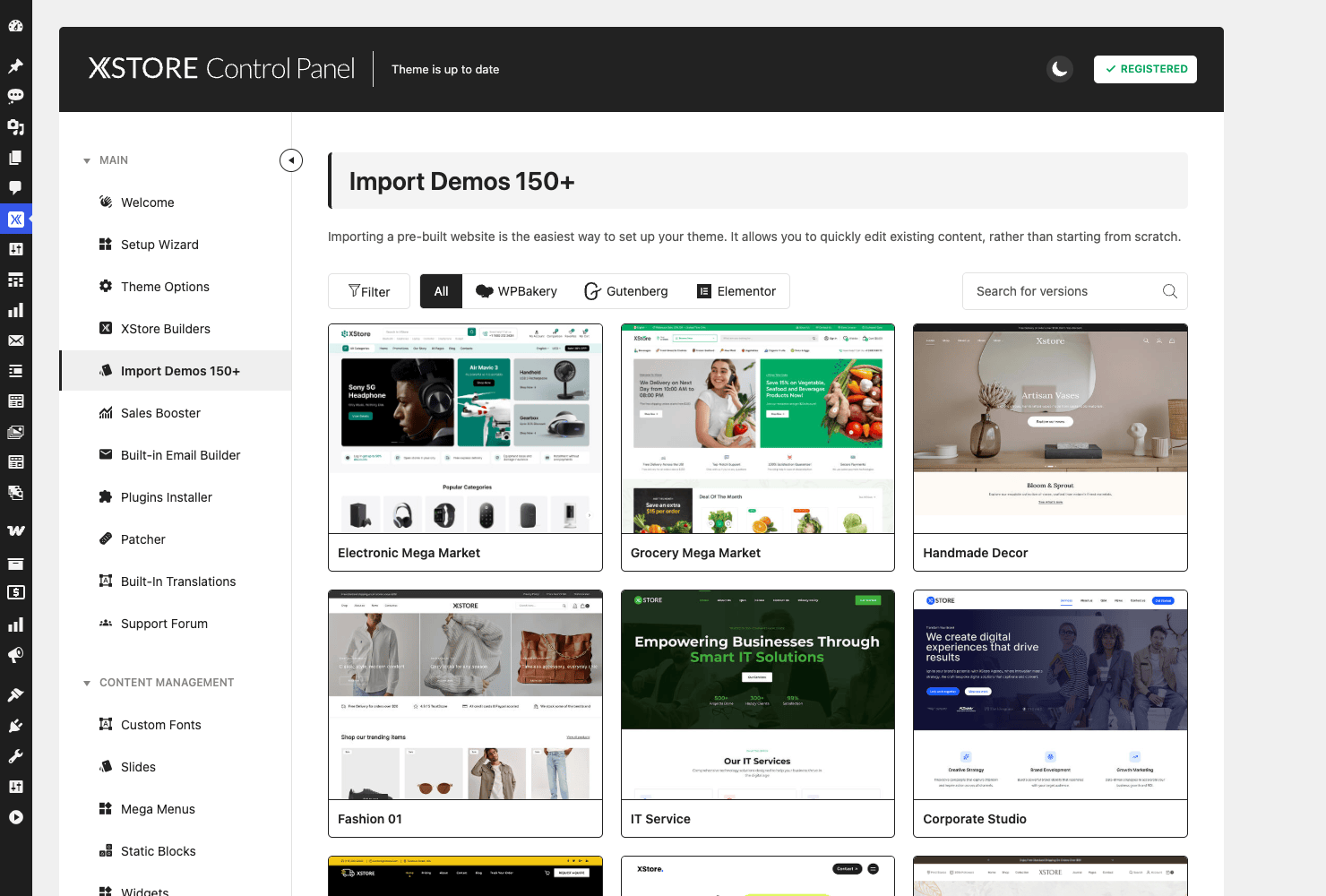Open Appearance via the paintbrush icon
The width and height of the screenshot is (1326, 896).
[x=15, y=694]
